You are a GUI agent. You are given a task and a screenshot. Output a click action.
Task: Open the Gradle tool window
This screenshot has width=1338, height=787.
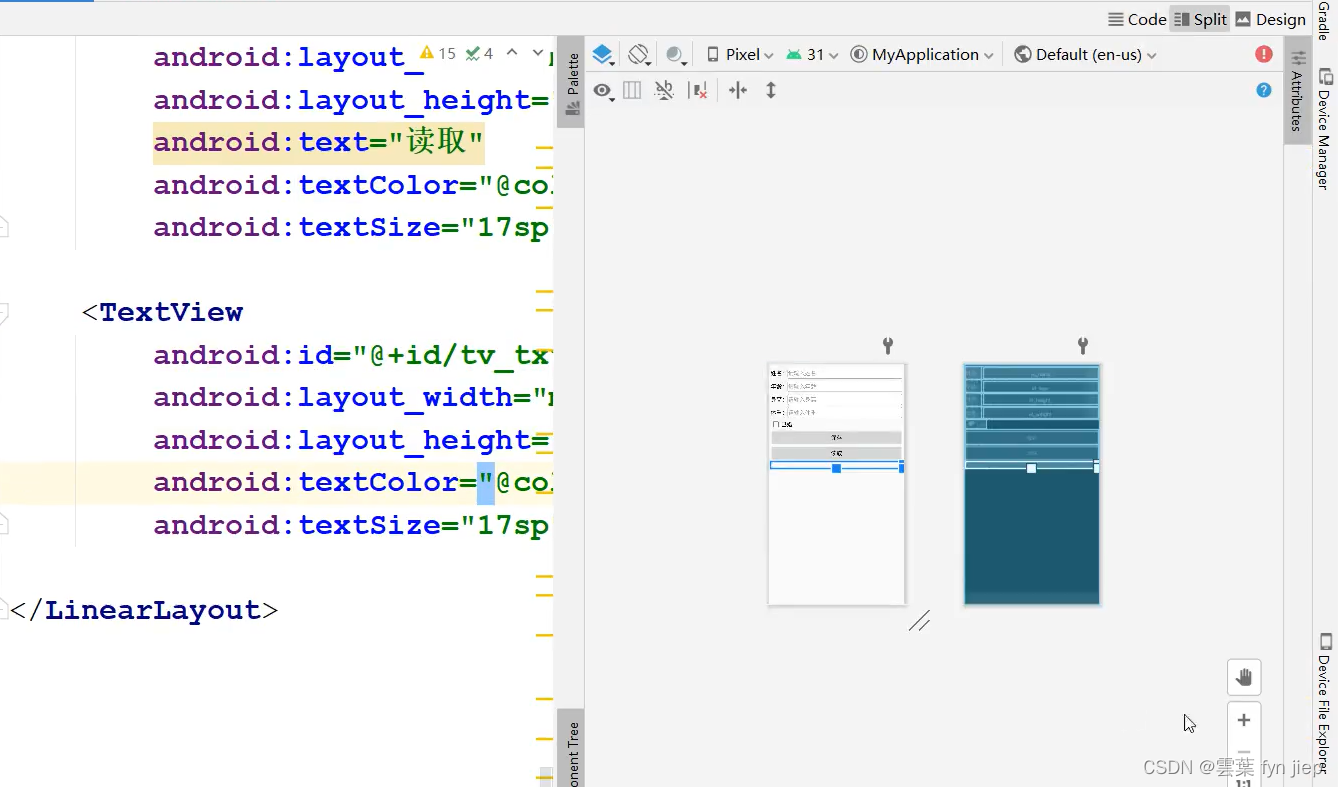1324,20
